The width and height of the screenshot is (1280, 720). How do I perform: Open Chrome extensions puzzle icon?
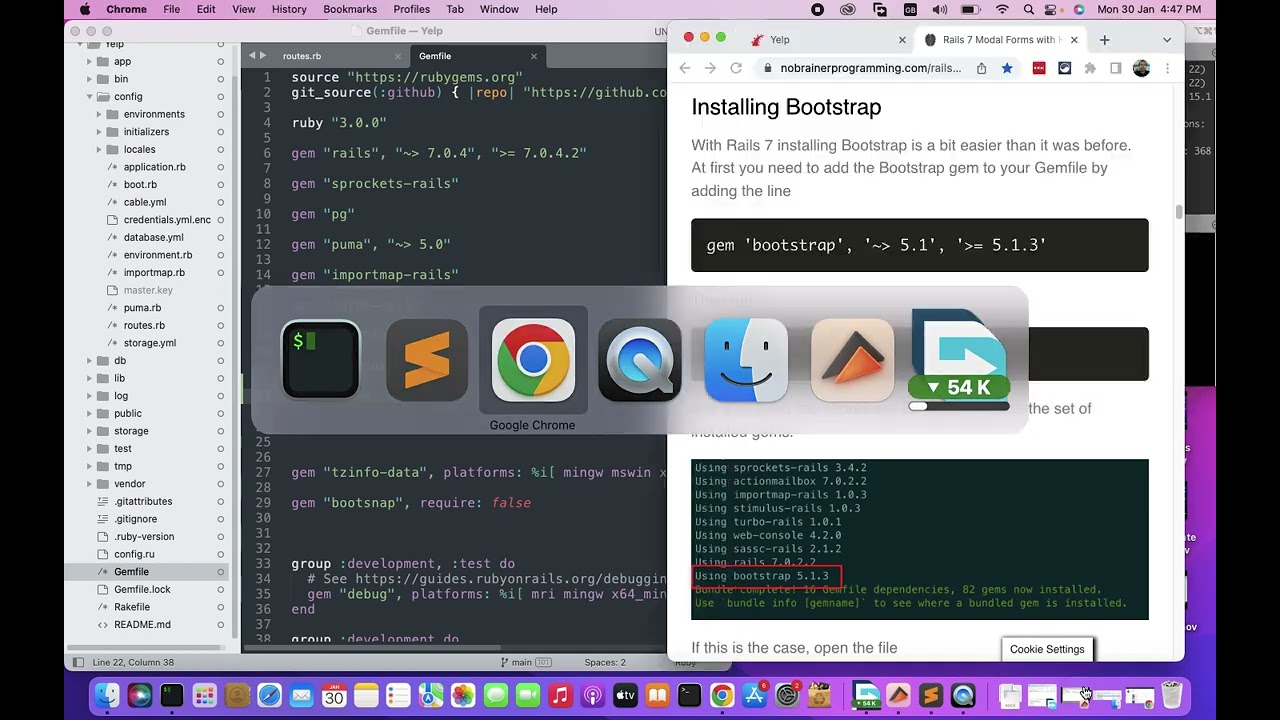[x=1090, y=68]
